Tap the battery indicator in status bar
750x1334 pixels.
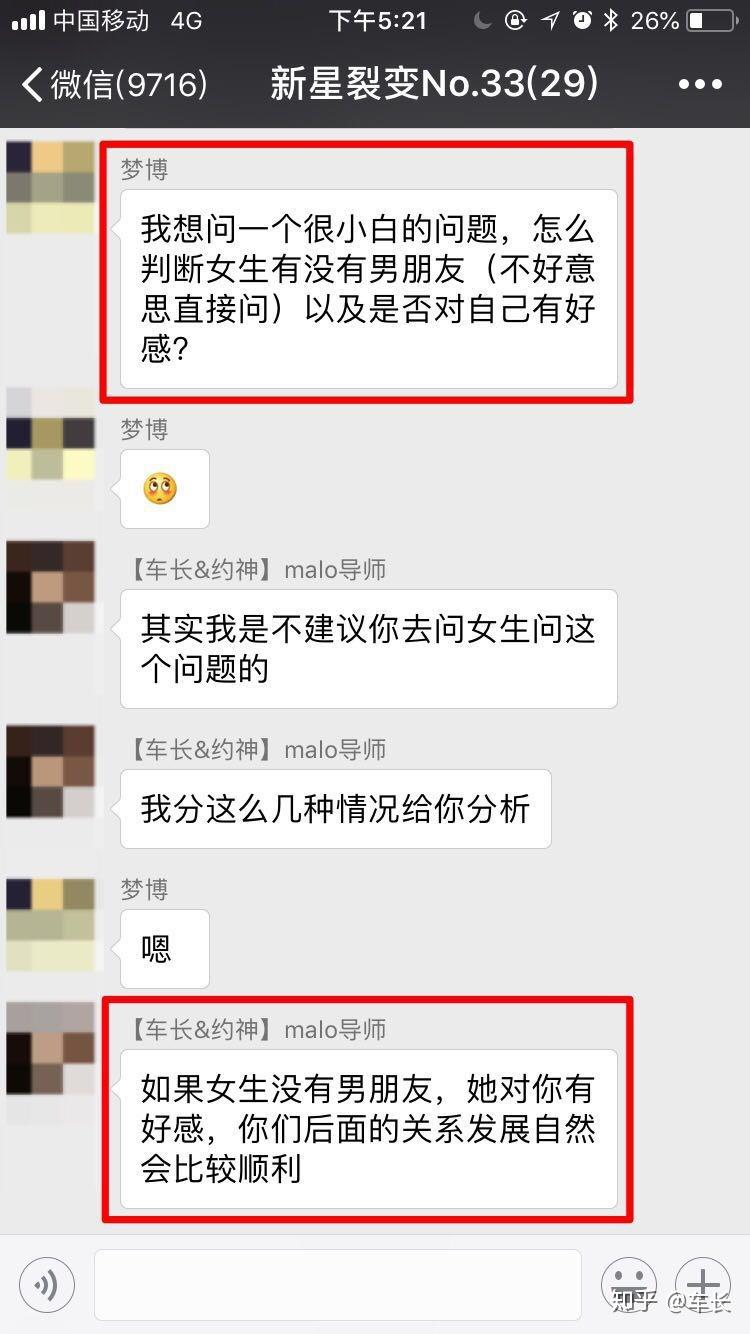coord(710,20)
